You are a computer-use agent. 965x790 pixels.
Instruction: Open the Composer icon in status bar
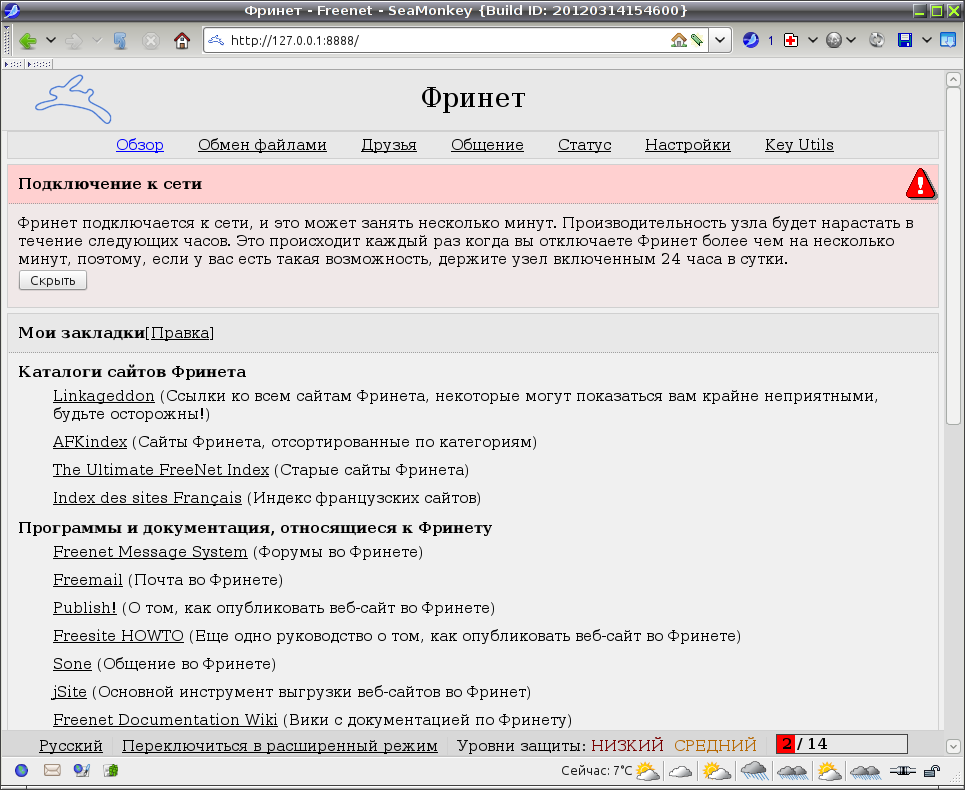pos(81,770)
